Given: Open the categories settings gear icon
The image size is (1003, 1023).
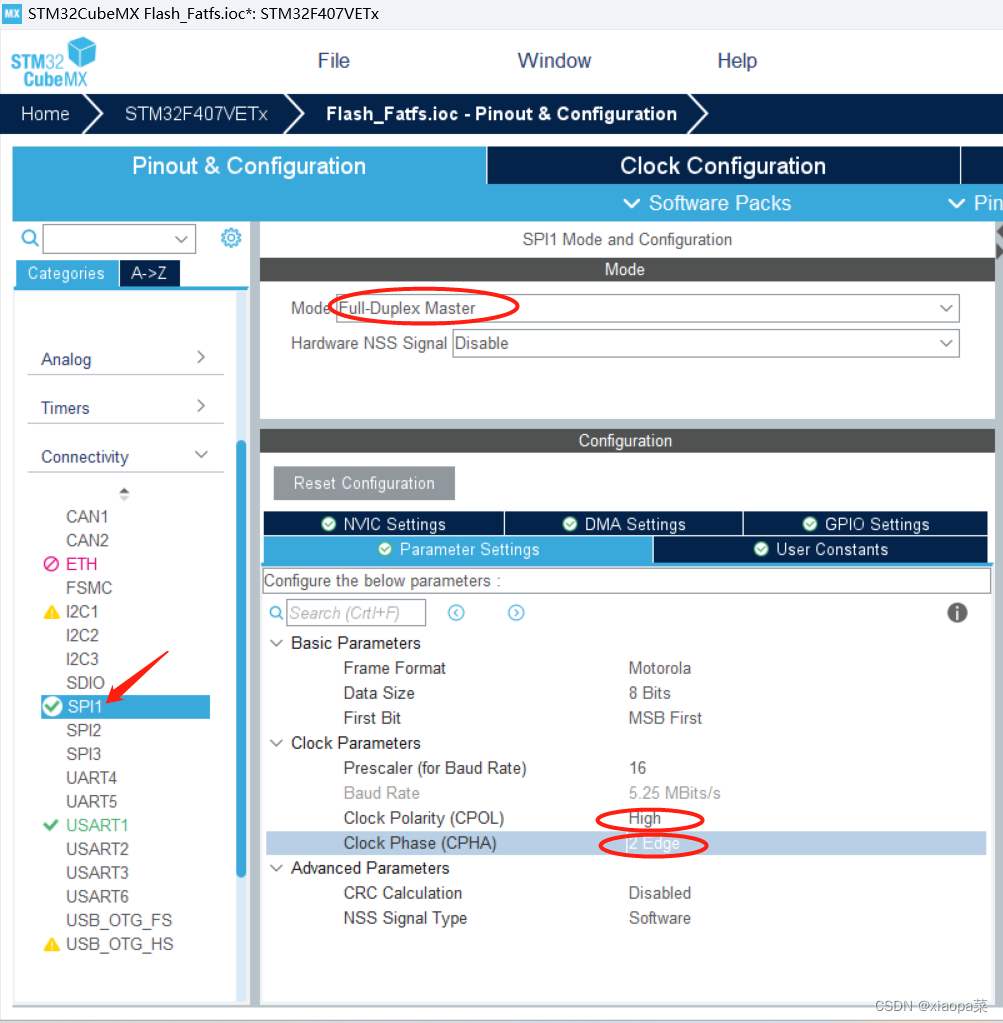Looking at the screenshot, I should point(230,237).
